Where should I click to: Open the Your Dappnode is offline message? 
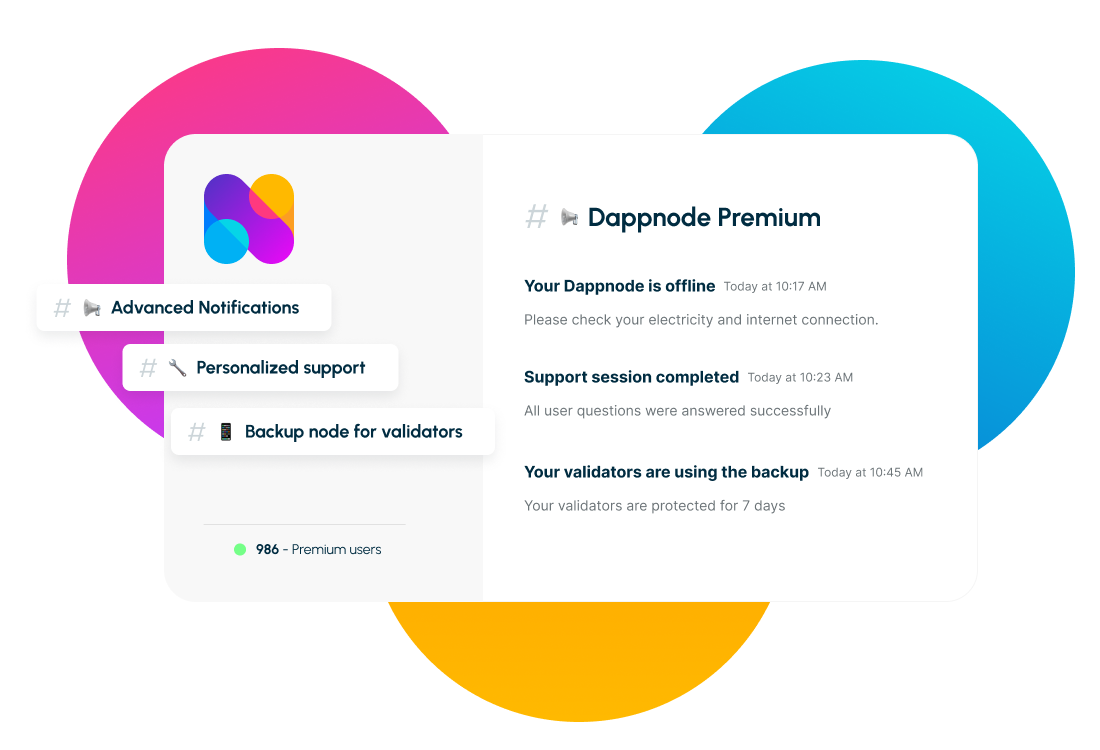[620, 286]
